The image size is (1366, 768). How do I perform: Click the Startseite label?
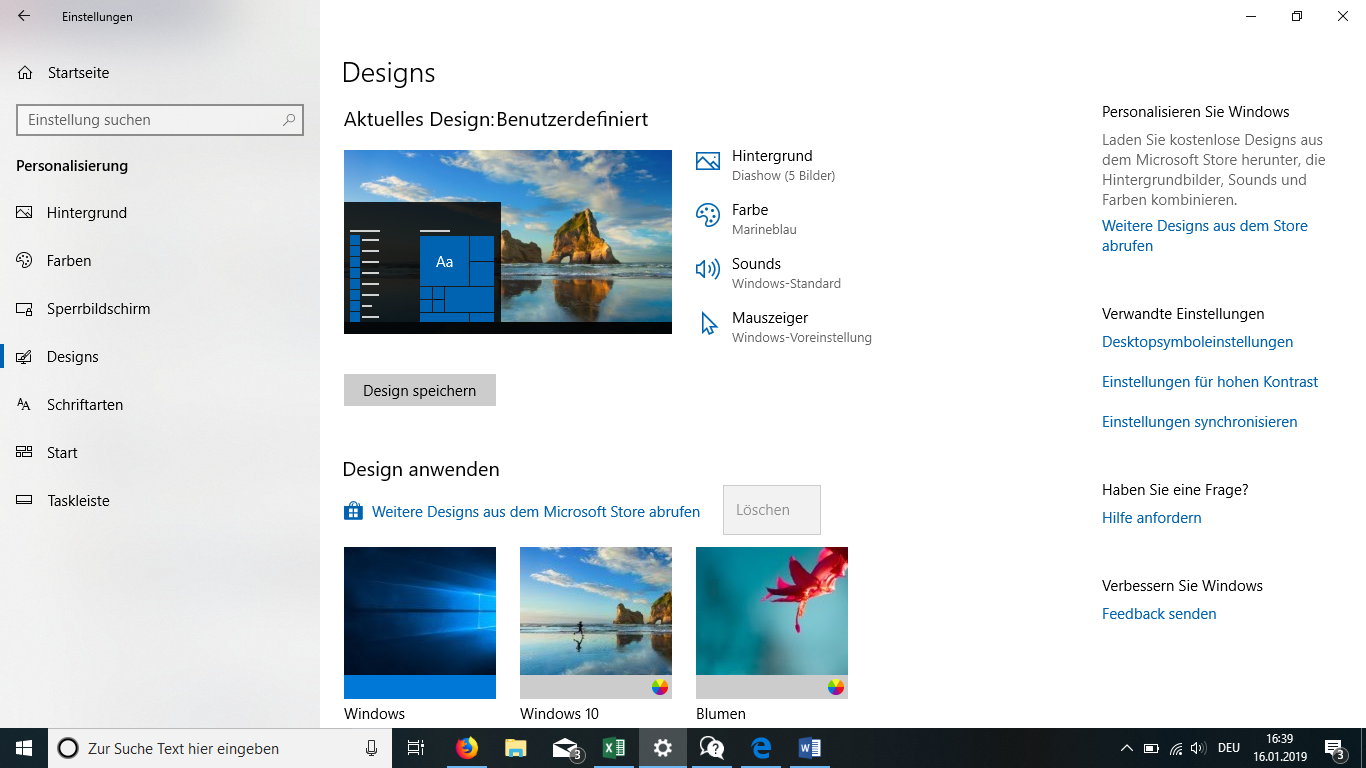tap(79, 73)
